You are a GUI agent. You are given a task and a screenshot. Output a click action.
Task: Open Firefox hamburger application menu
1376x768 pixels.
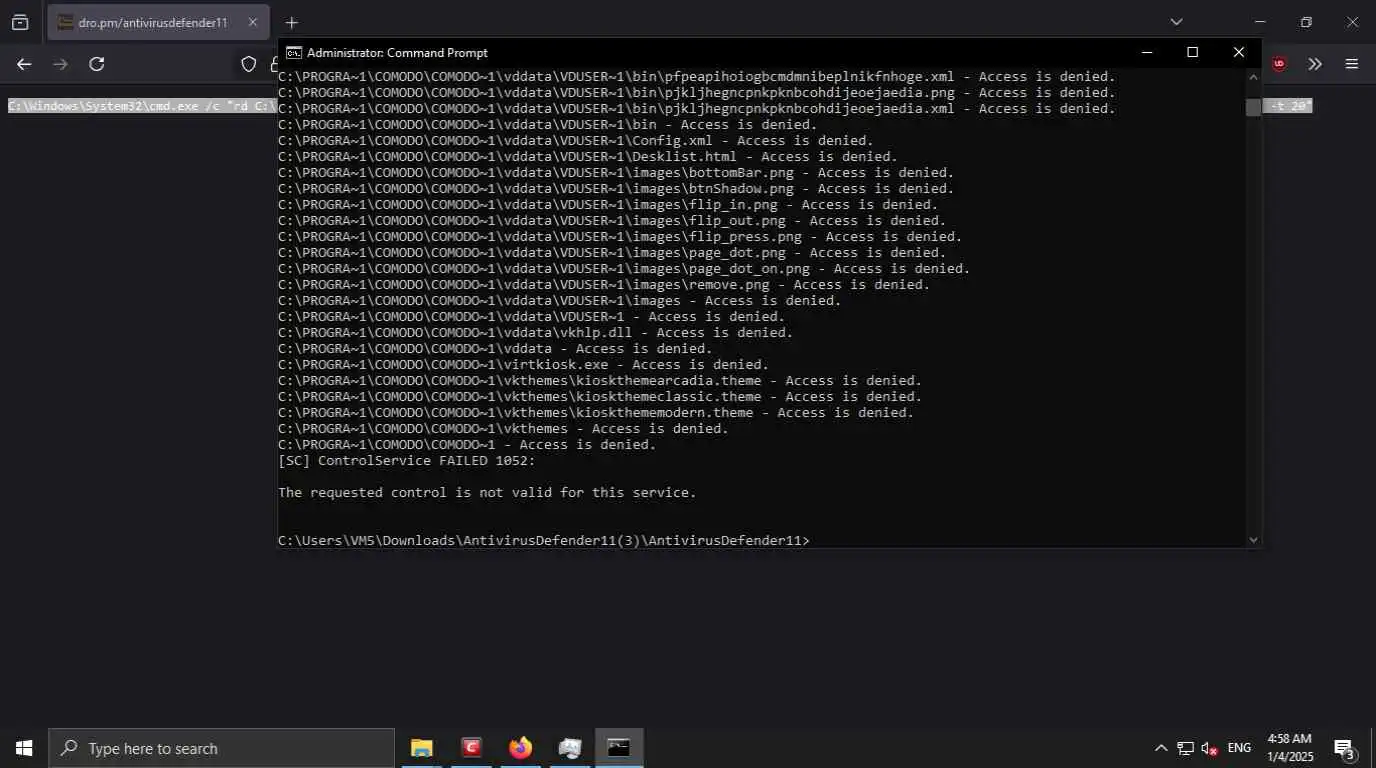pos(1352,64)
